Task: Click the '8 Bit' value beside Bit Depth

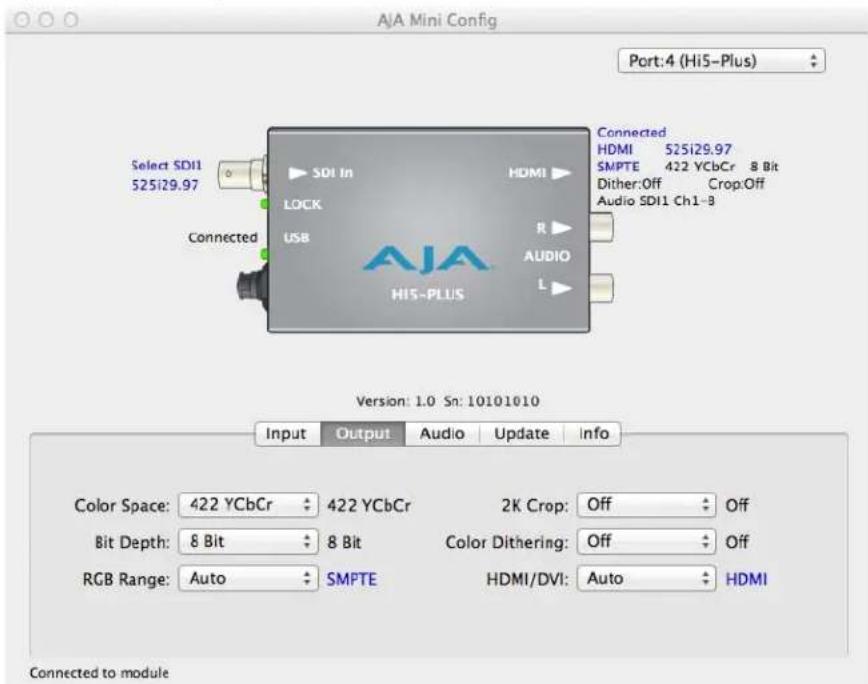Action: (x=344, y=542)
